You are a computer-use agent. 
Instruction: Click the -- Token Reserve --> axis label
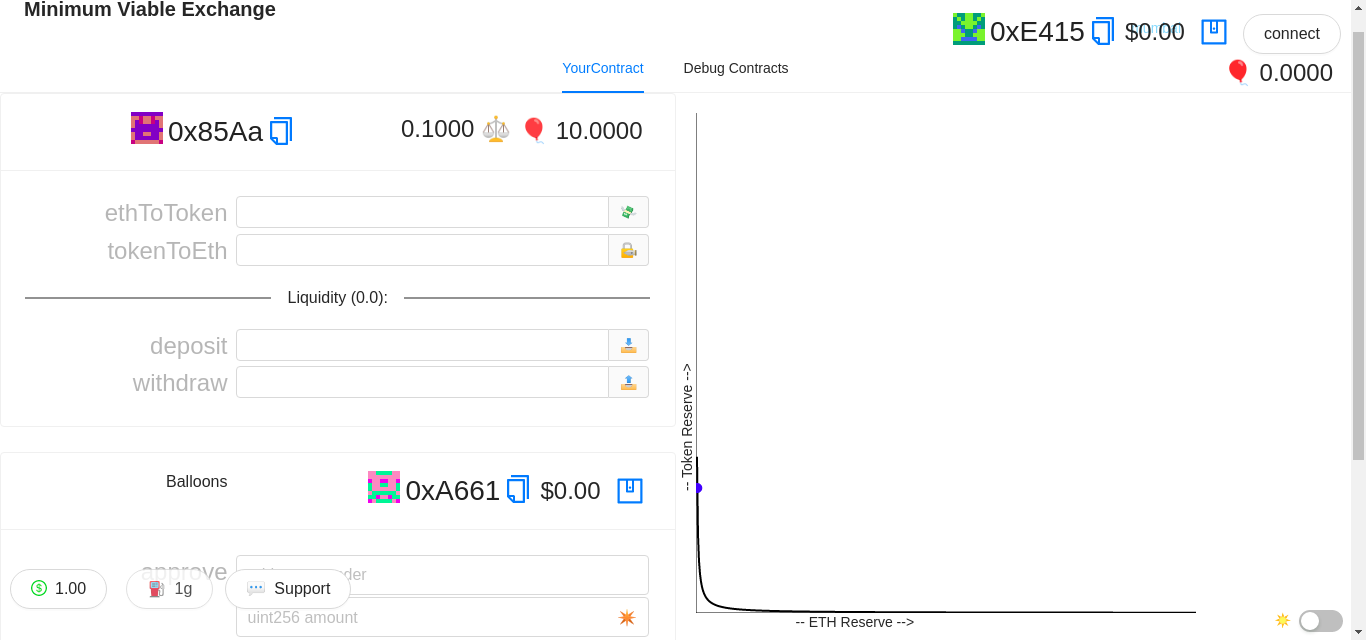pyautogui.click(x=687, y=427)
